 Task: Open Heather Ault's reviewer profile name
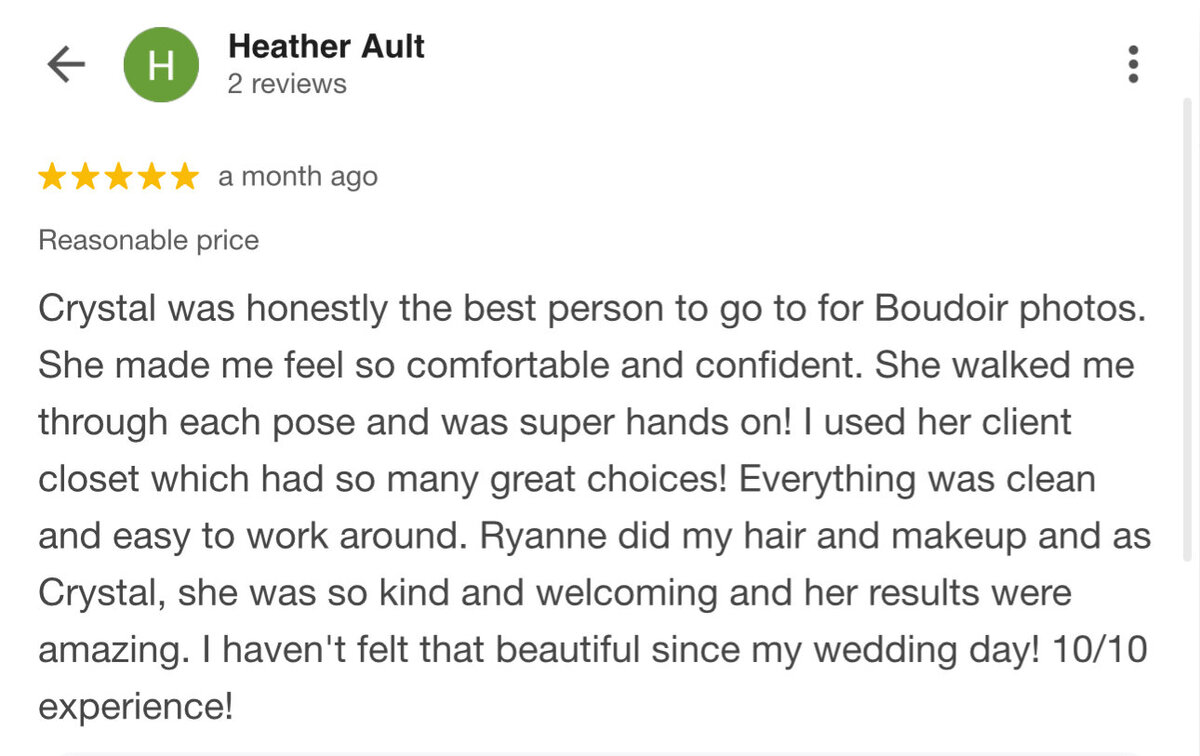click(x=326, y=46)
